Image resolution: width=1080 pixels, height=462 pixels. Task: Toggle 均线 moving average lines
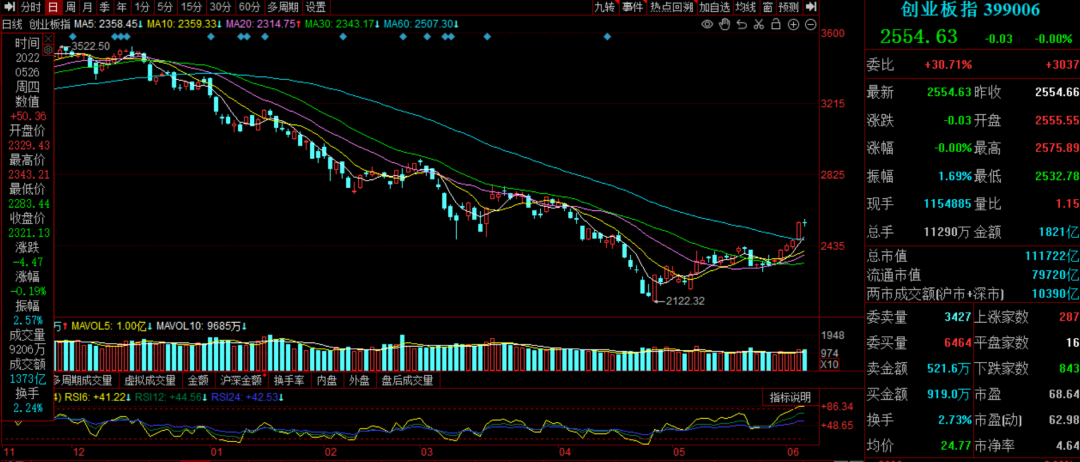(745, 8)
